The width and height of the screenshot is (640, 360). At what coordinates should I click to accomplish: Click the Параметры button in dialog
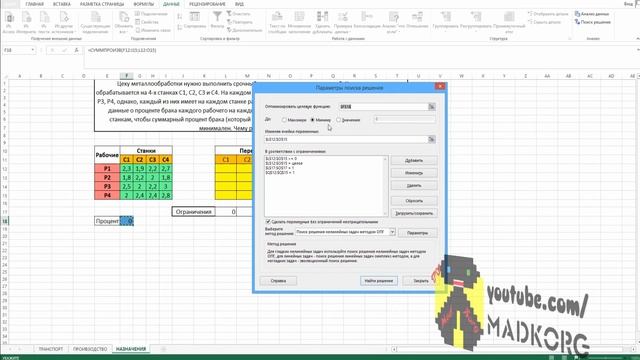pos(417,233)
